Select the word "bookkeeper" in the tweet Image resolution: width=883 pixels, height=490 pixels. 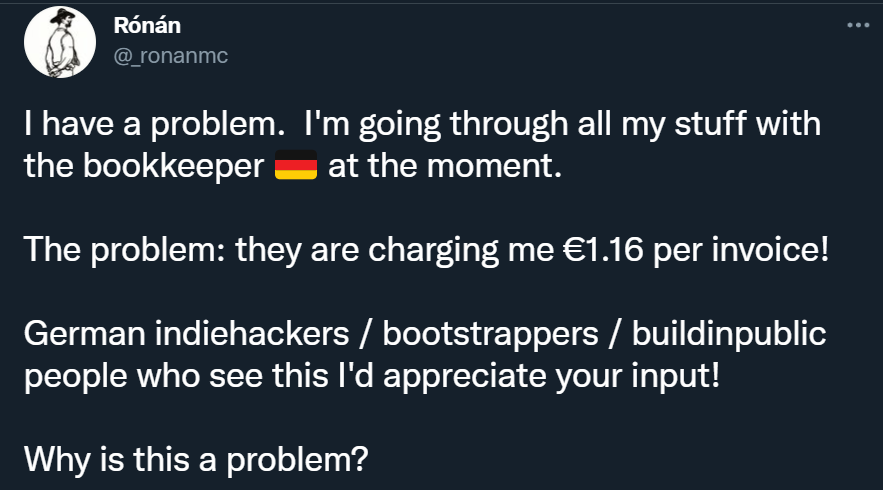[173, 166]
